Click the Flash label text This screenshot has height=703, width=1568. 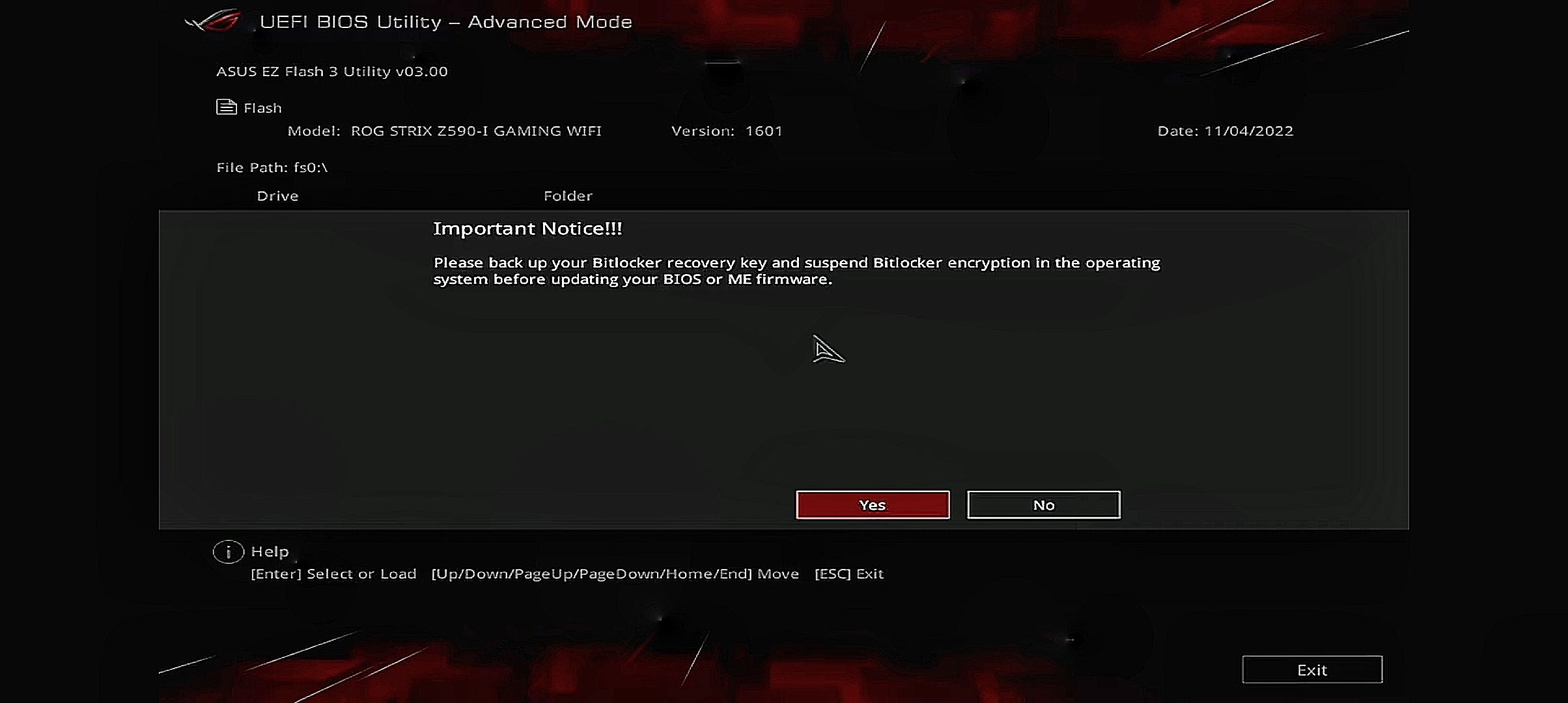tap(263, 108)
